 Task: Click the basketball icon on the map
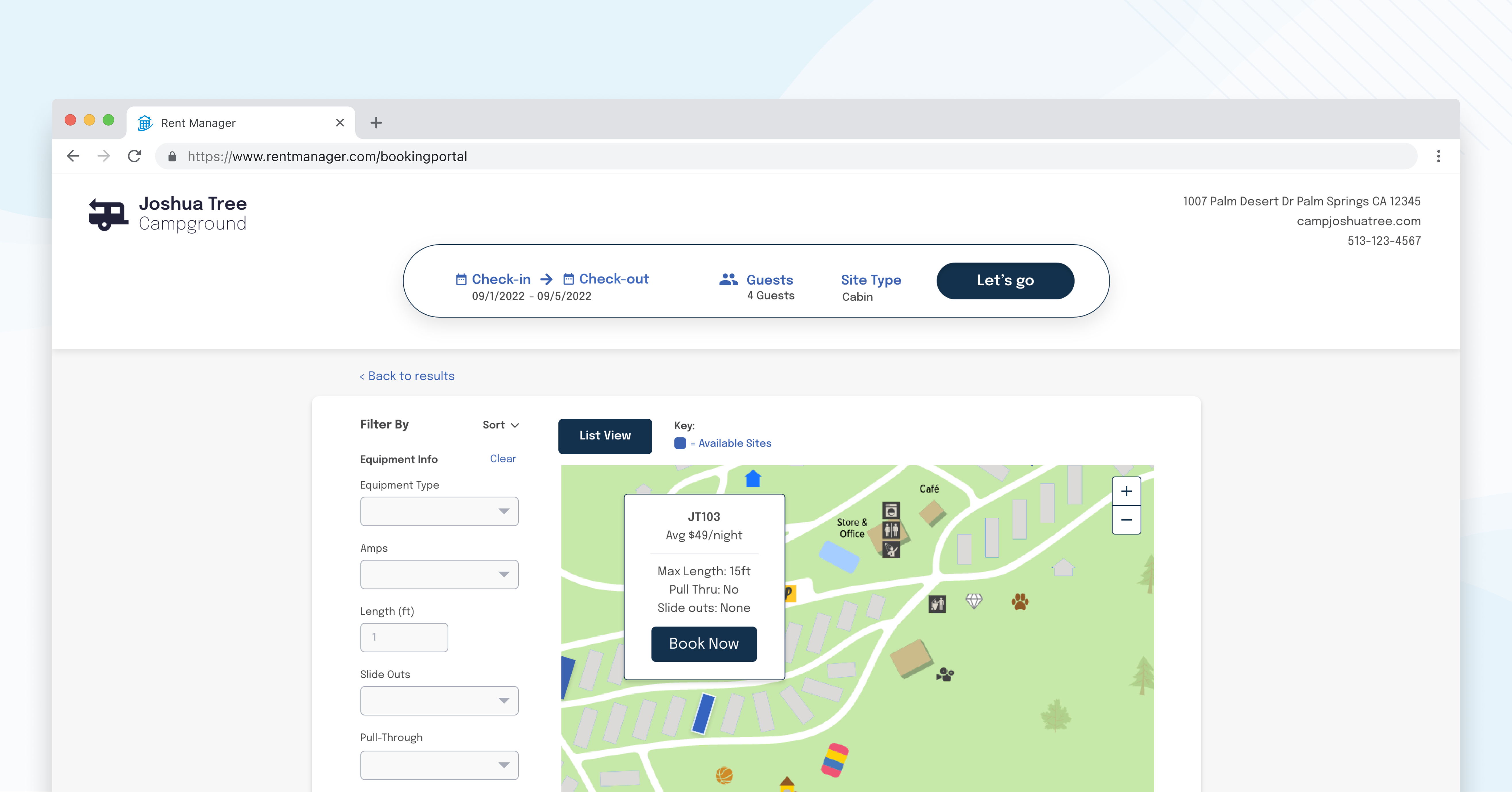coord(724,776)
